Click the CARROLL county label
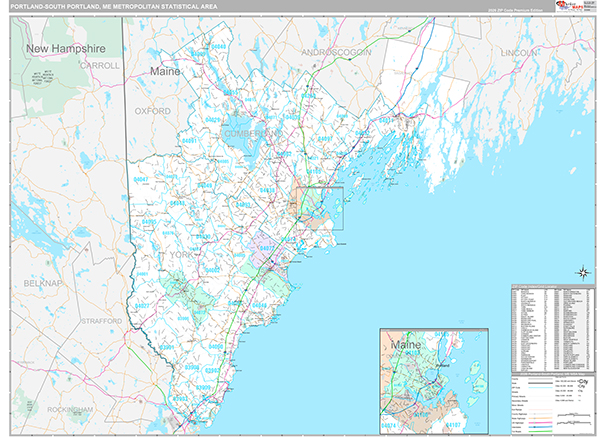This screenshot has height=437, width=600. pos(99,65)
